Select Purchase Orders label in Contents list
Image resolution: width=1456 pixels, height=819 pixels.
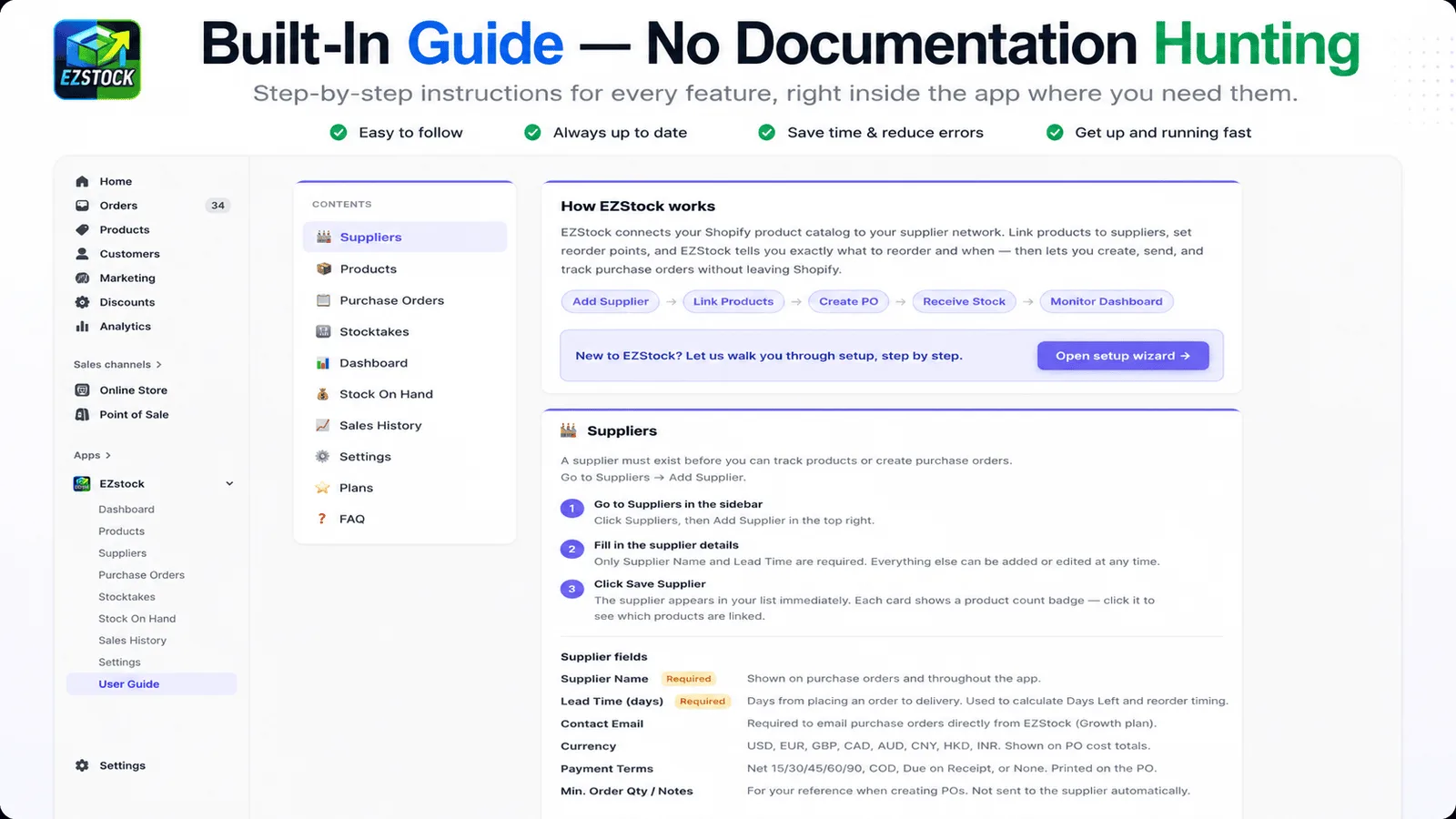click(x=392, y=300)
